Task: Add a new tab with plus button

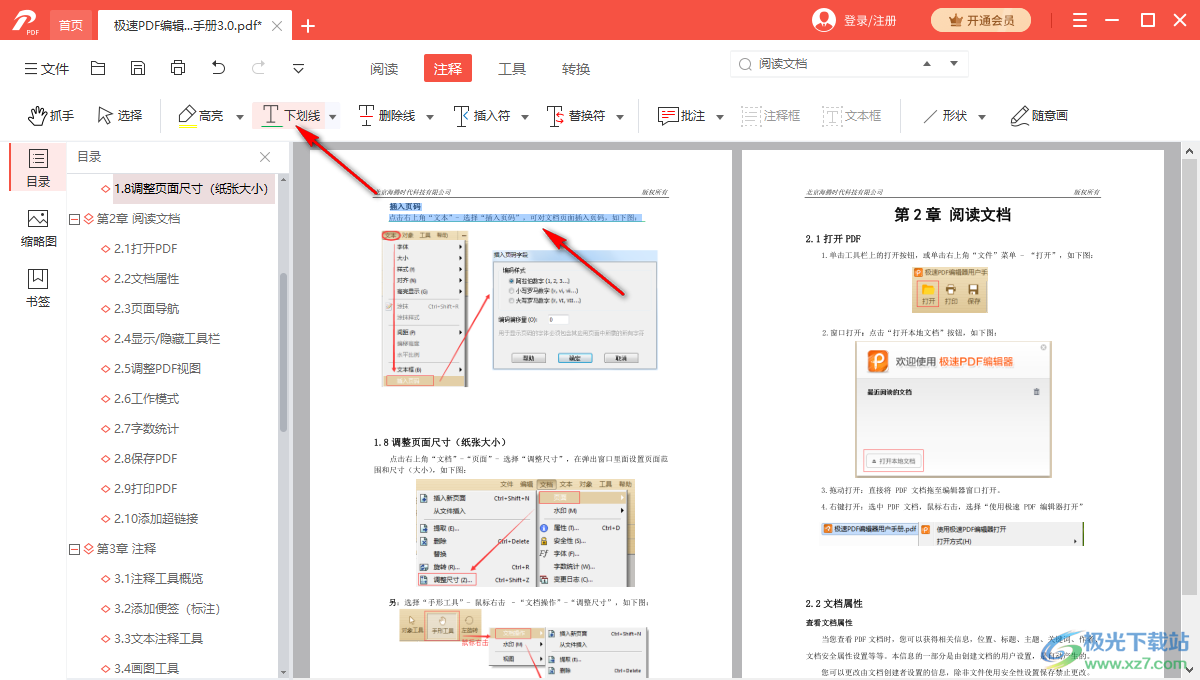Action: tap(308, 26)
